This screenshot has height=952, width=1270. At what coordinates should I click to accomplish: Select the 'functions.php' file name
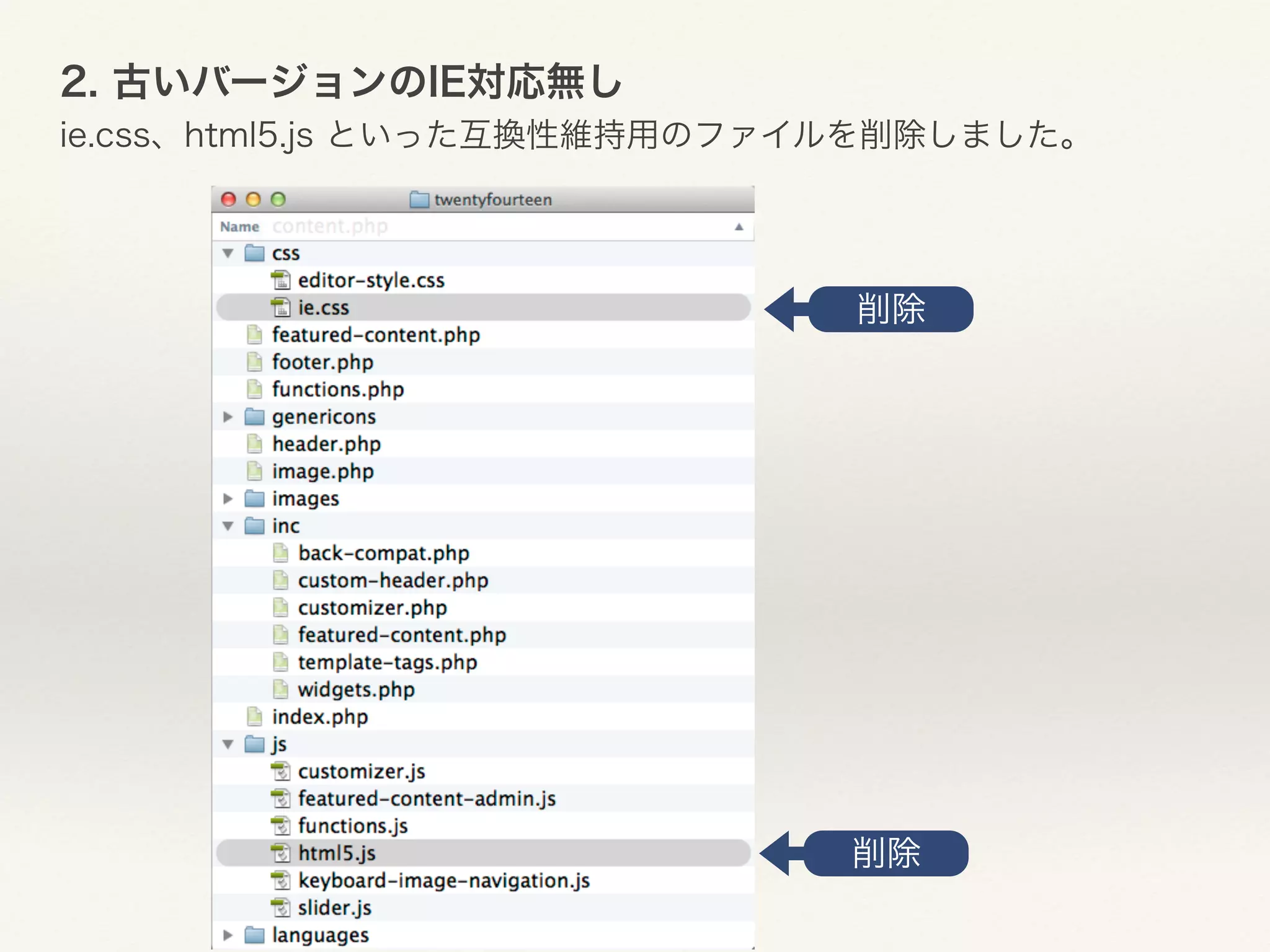pos(338,390)
